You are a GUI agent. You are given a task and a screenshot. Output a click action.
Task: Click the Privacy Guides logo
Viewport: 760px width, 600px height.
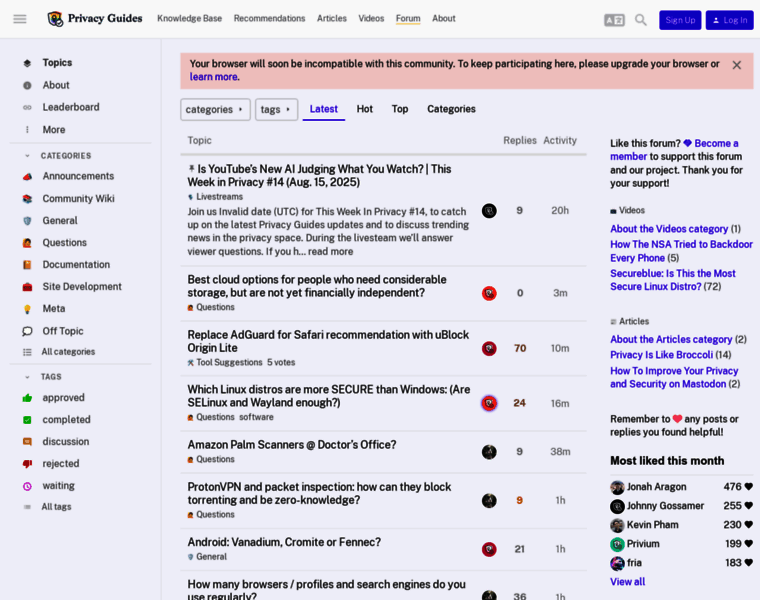pyautogui.click(x=95, y=18)
